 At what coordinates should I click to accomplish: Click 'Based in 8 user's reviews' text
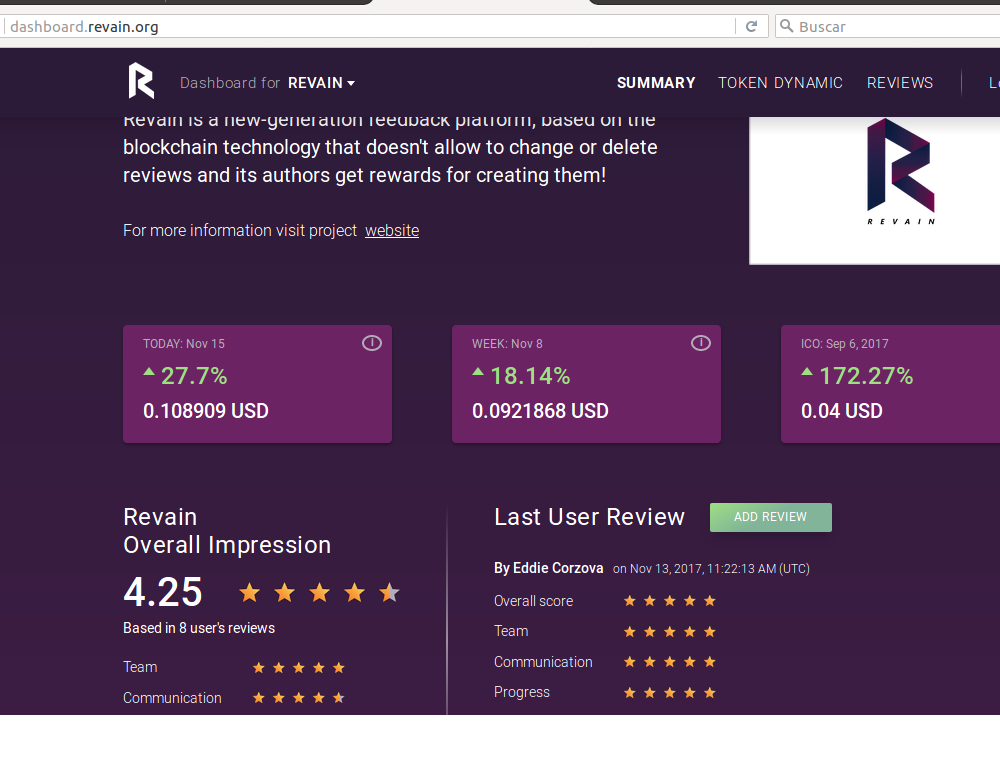[x=199, y=628]
